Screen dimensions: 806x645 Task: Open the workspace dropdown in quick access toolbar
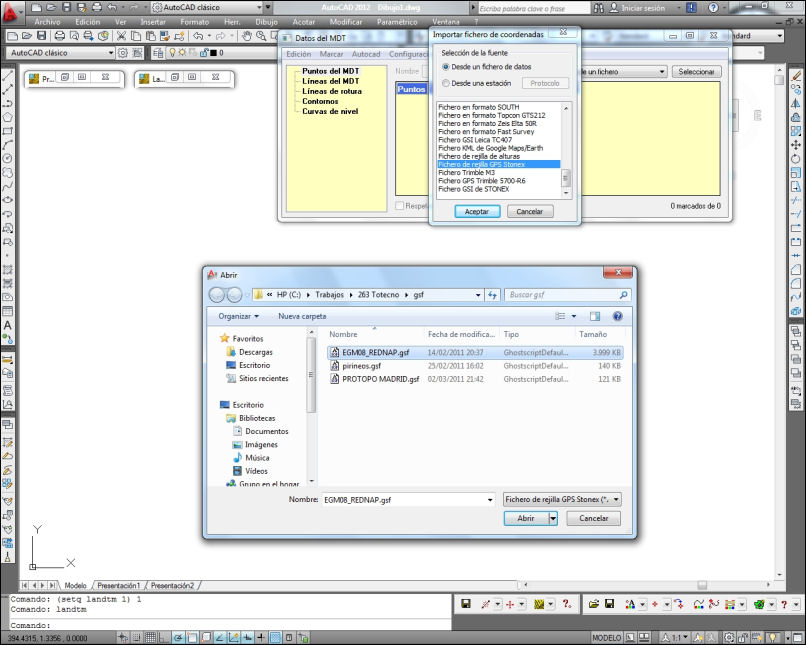tap(259, 7)
